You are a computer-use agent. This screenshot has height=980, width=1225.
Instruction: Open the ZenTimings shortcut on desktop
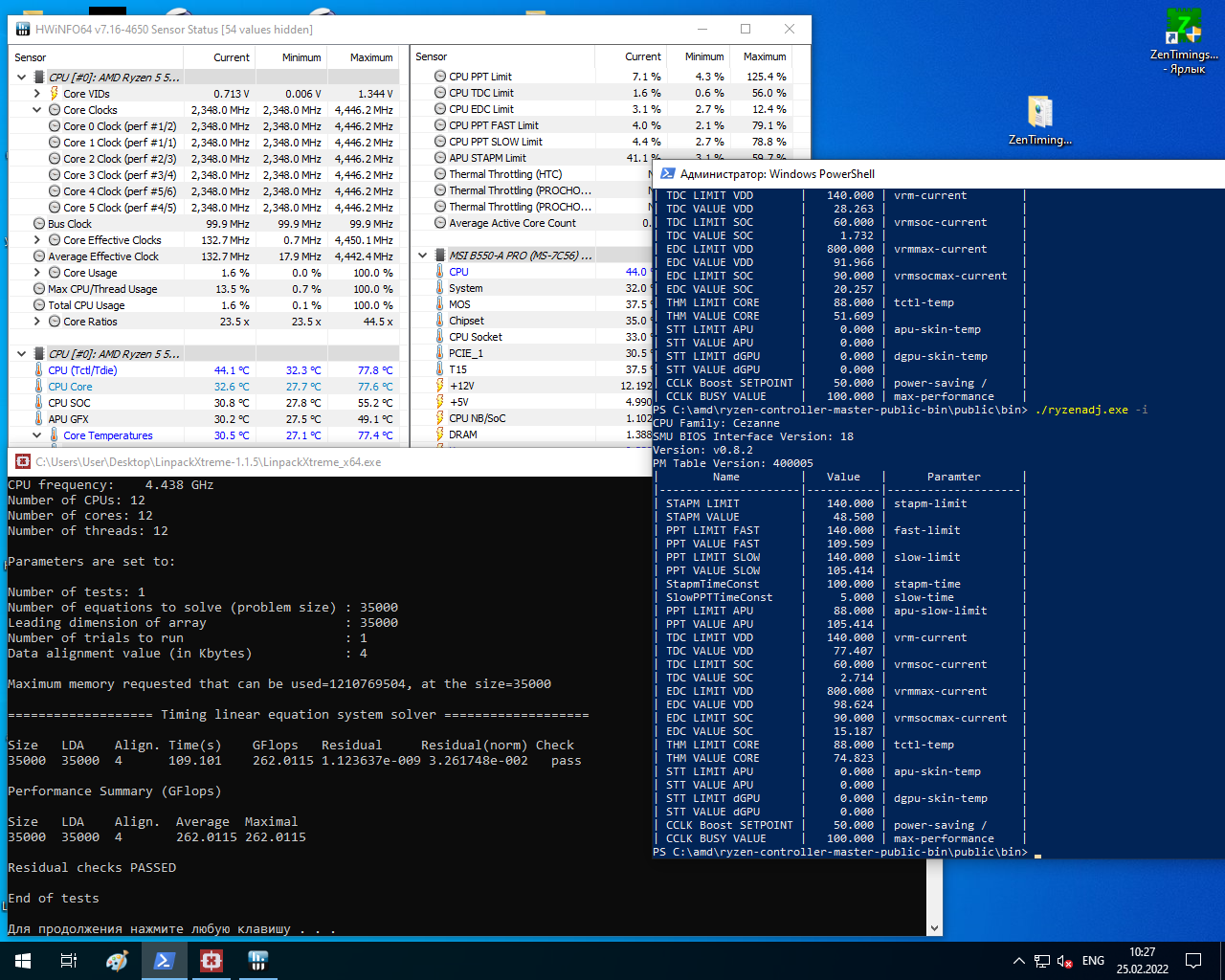pyautogui.click(x=1184, y=42)
